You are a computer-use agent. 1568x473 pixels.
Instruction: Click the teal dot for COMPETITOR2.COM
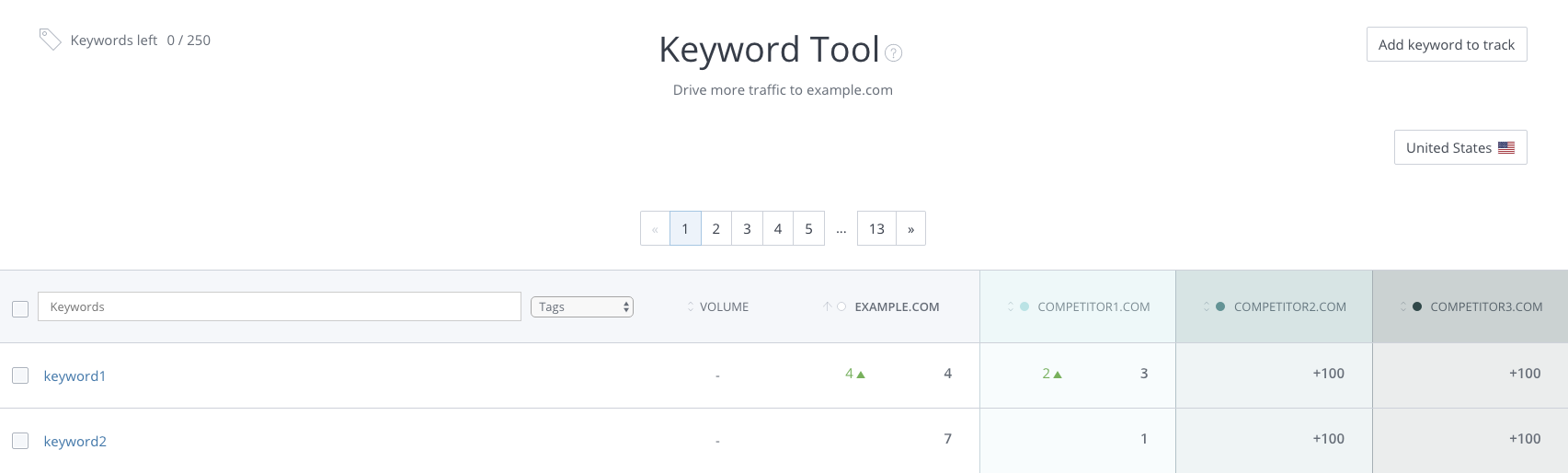pyautogui.click(x=1220, y=306)
